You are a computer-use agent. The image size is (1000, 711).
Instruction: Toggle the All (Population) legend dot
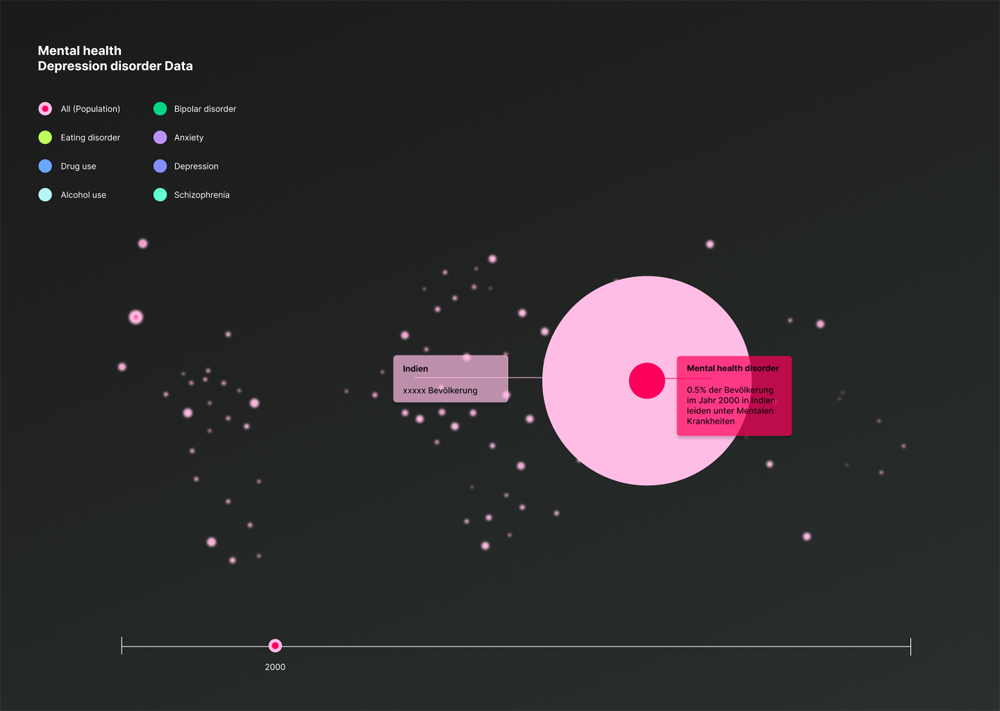click(x=45, y=109)
